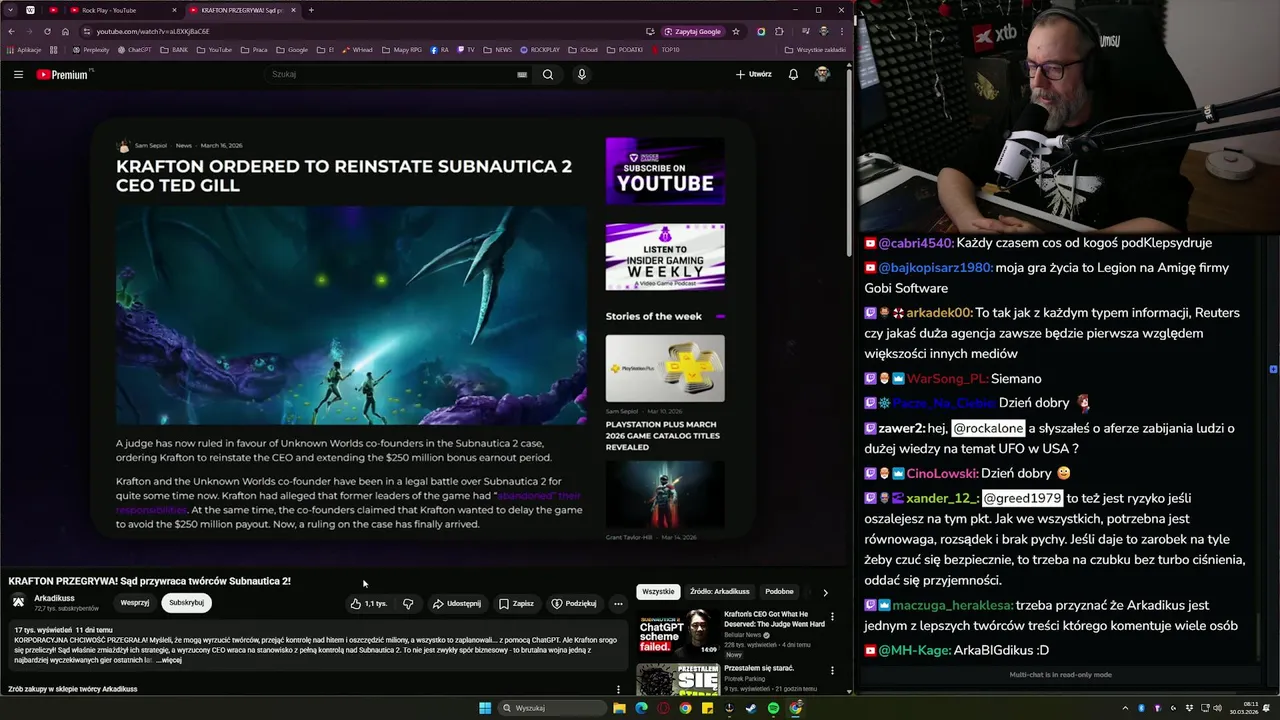
Task: Reload the page in browser toolbar
Action: [47, 31]
